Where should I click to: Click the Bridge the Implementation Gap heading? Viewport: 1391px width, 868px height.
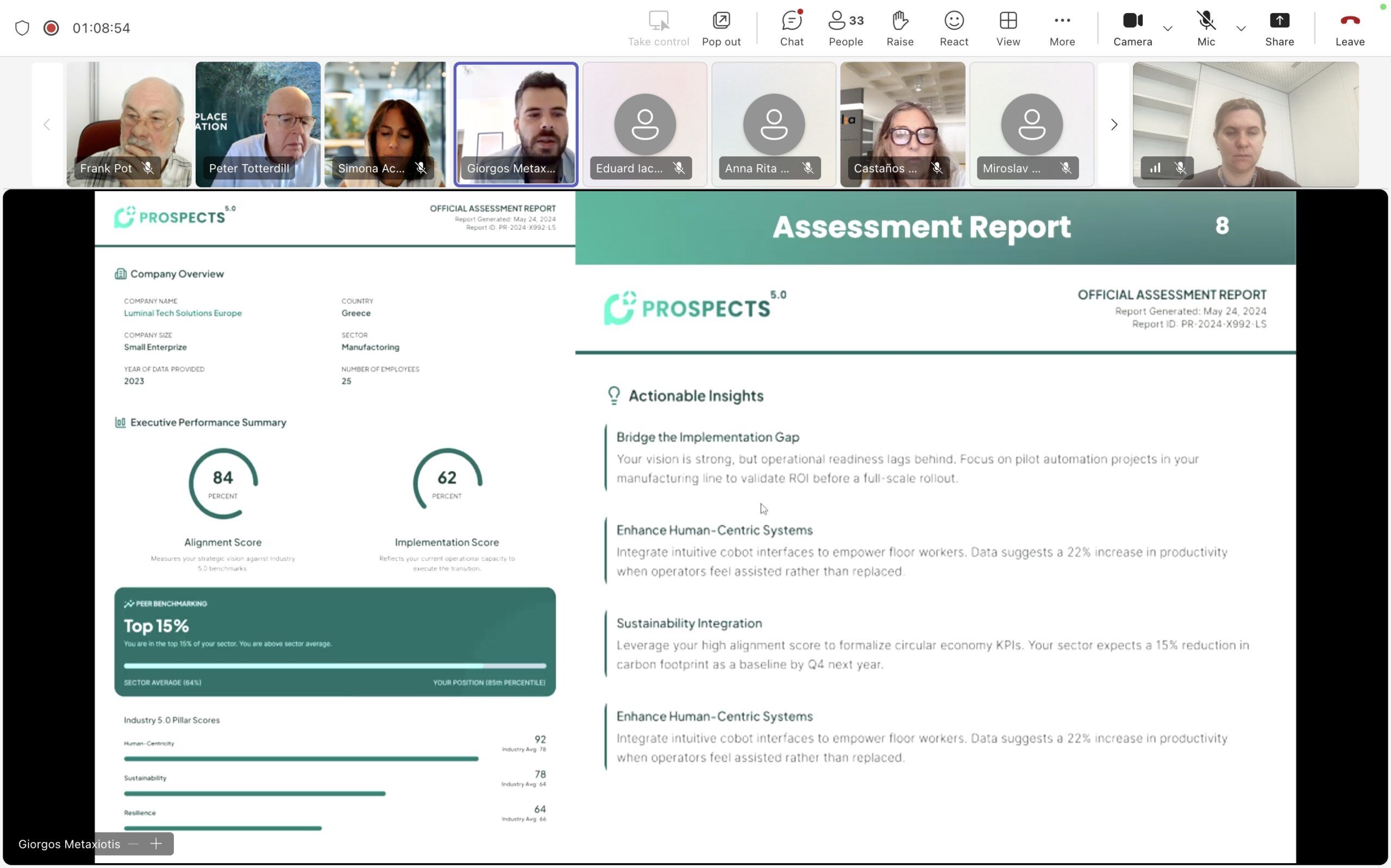point(708,437)
